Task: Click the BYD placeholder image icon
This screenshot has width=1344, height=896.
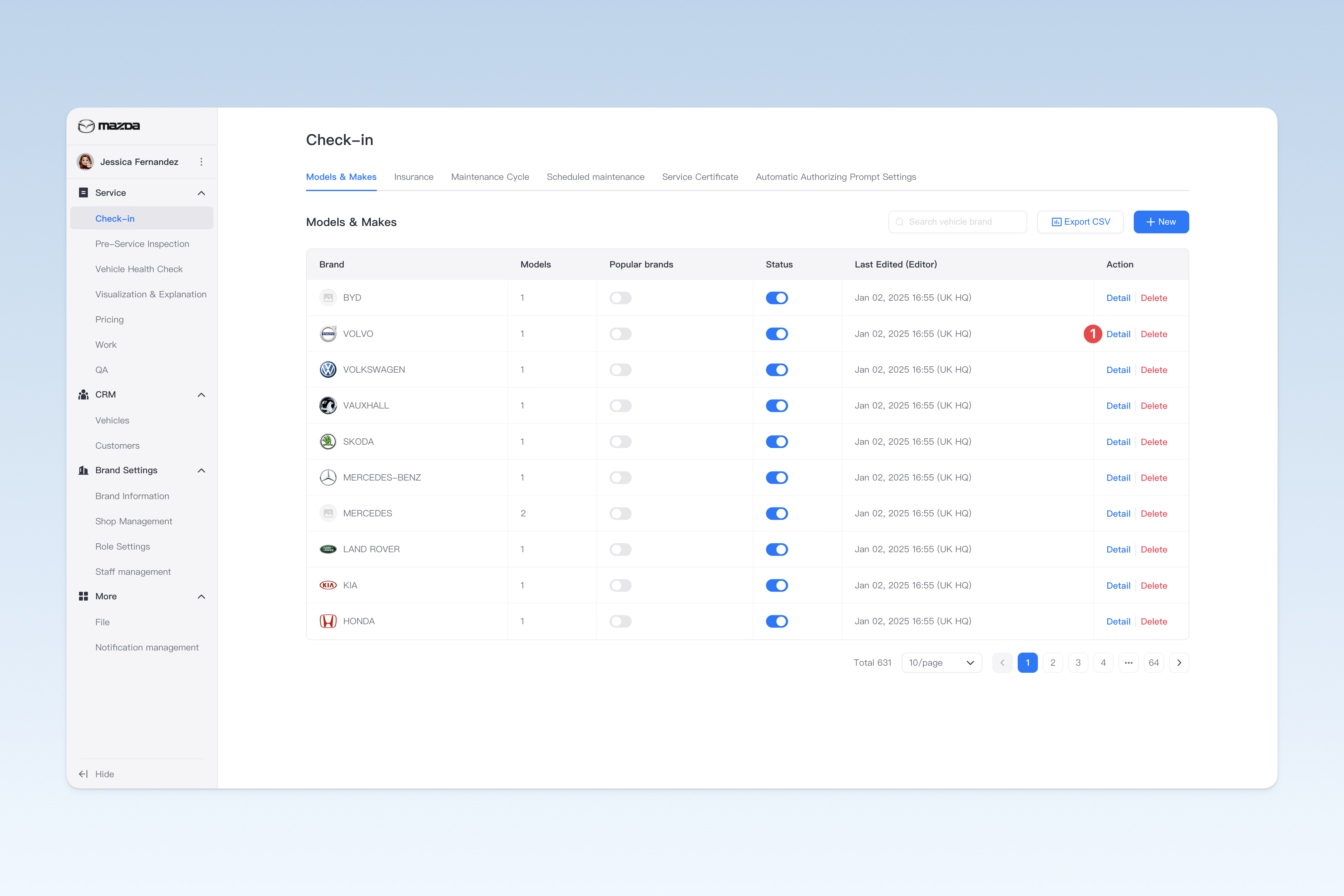Action: [328, 298]
